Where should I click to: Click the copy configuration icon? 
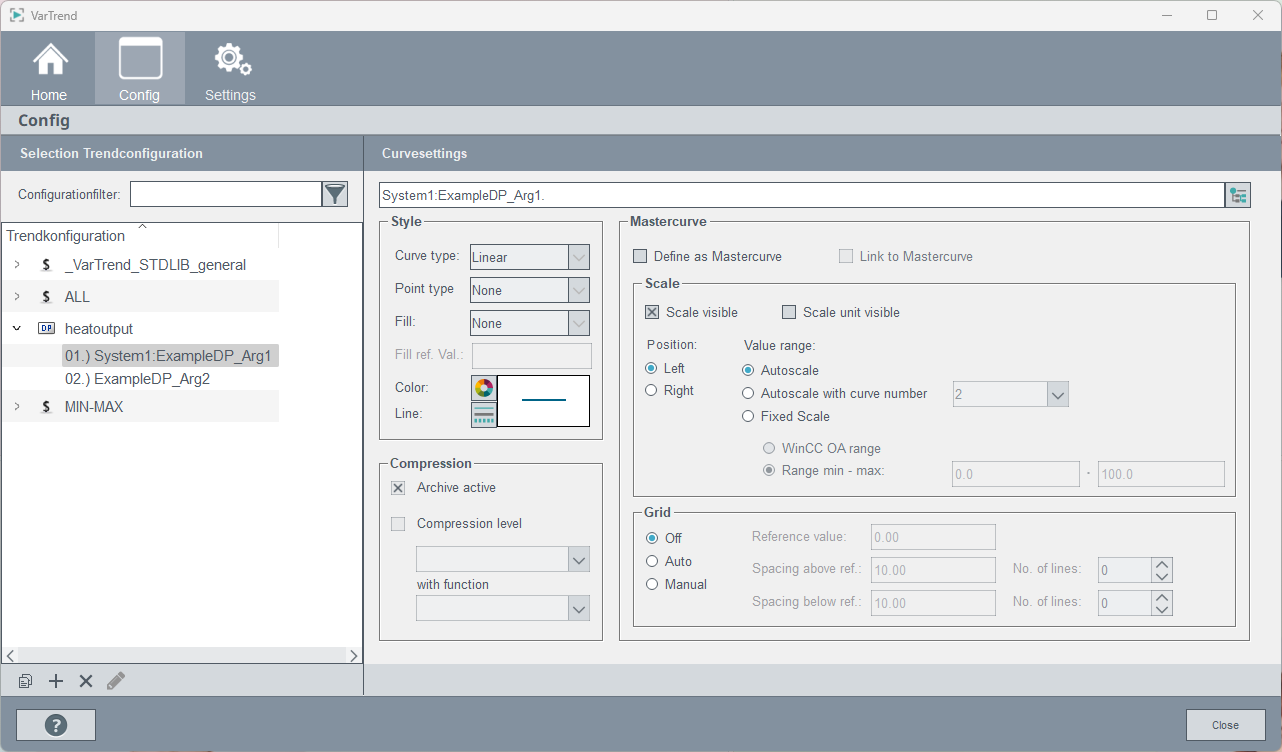point(26,681)
